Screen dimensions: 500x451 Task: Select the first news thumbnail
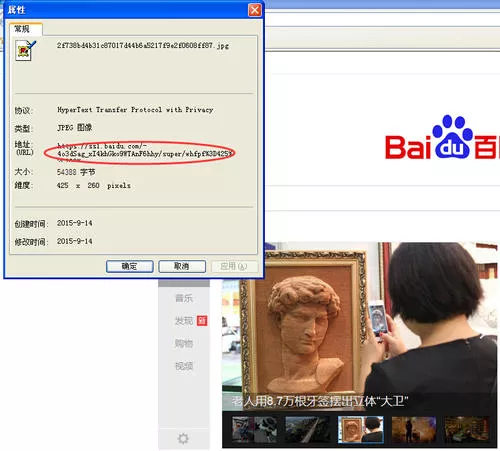tap(254, 429)
